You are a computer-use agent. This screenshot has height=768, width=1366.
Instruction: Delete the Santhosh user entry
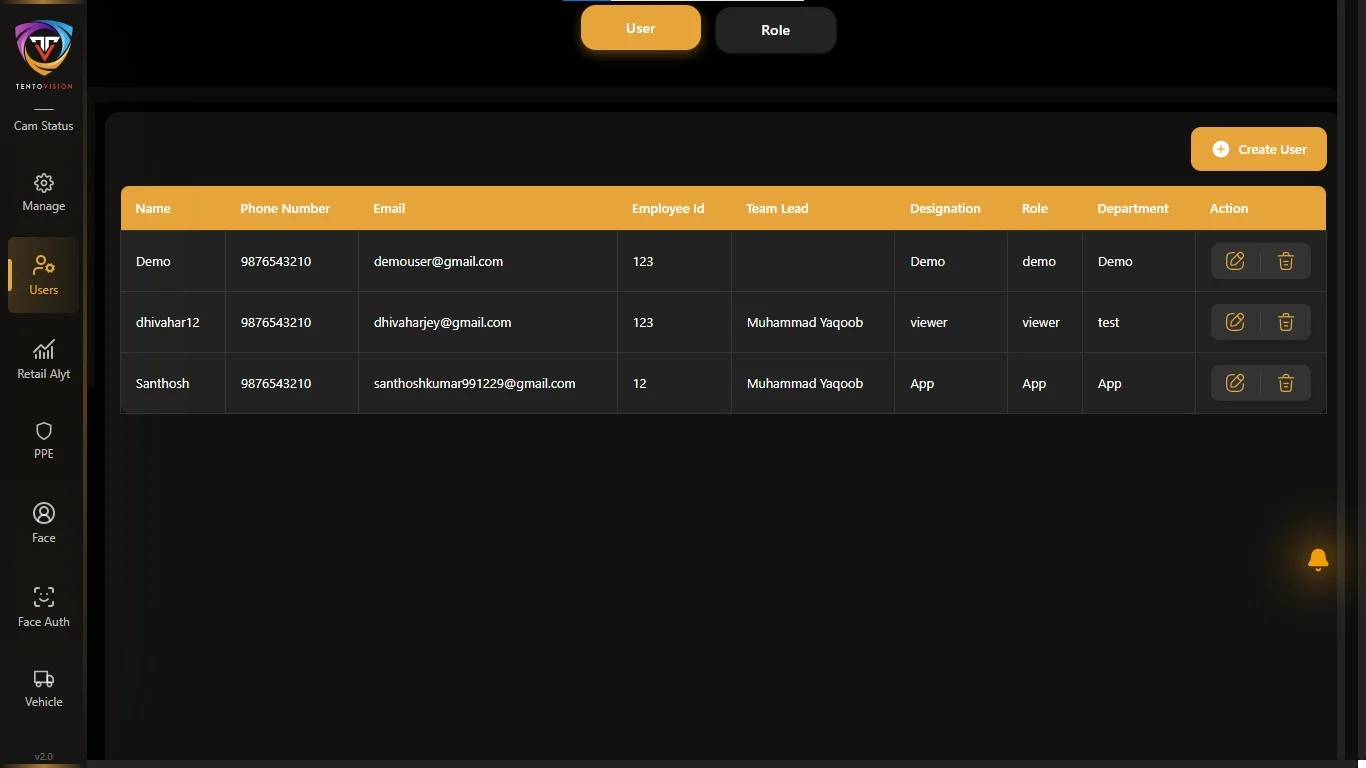1286,383
